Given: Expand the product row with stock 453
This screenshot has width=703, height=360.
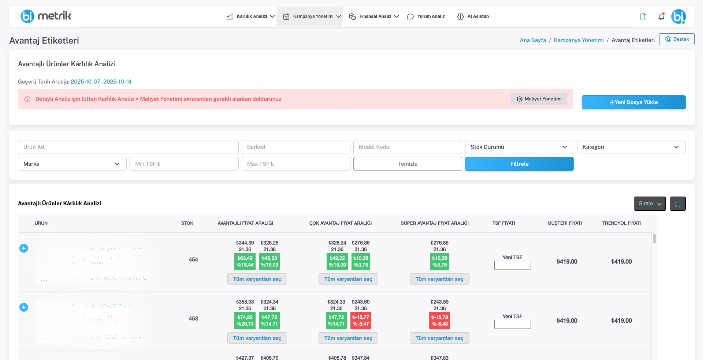Looking at the screenshot, I should pyautogui.click(x=24, y=307).
